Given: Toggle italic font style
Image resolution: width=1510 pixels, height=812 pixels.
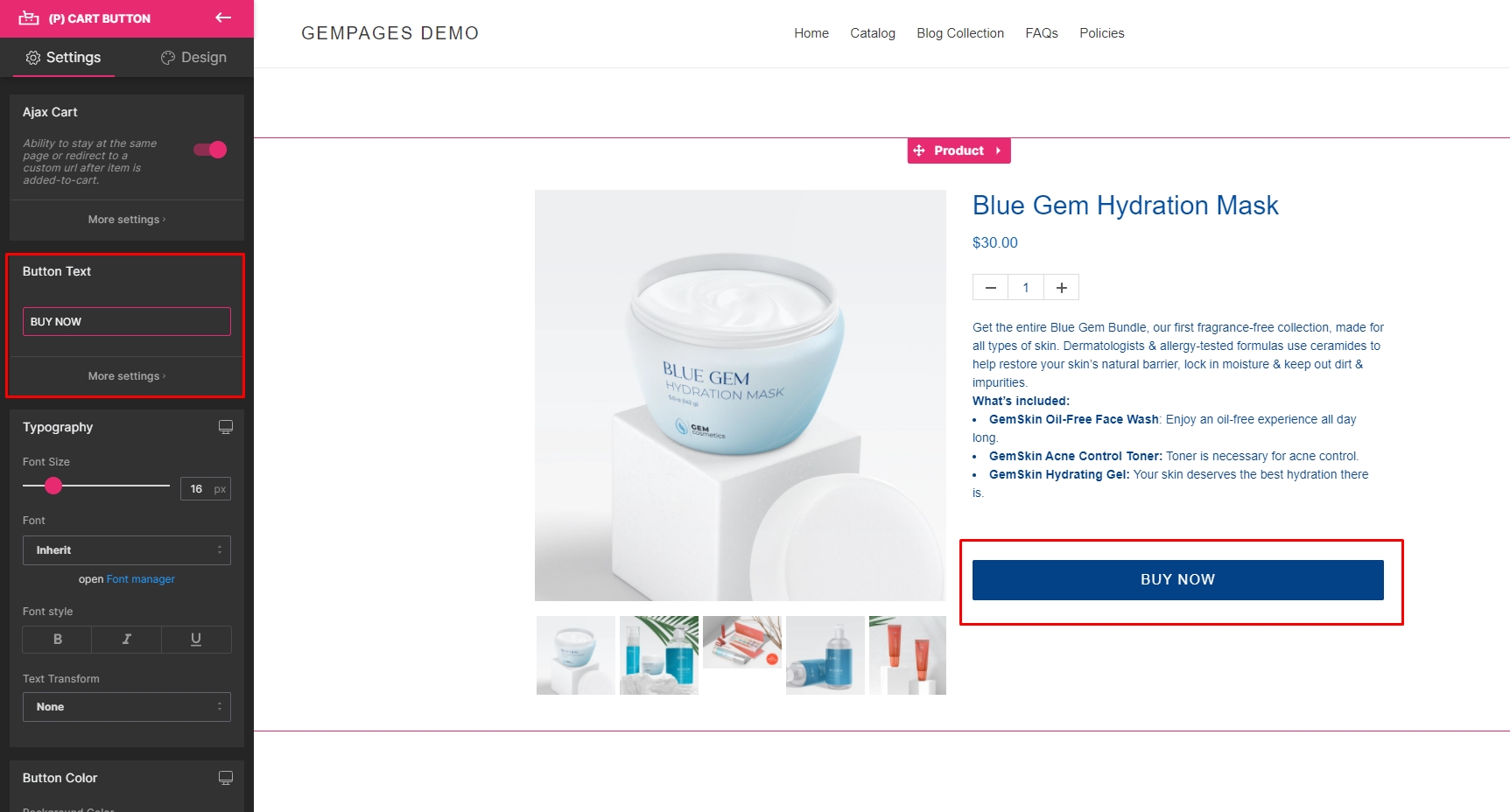Looking at the screenshot, I should pyautogui.click(x=127, y=640).
